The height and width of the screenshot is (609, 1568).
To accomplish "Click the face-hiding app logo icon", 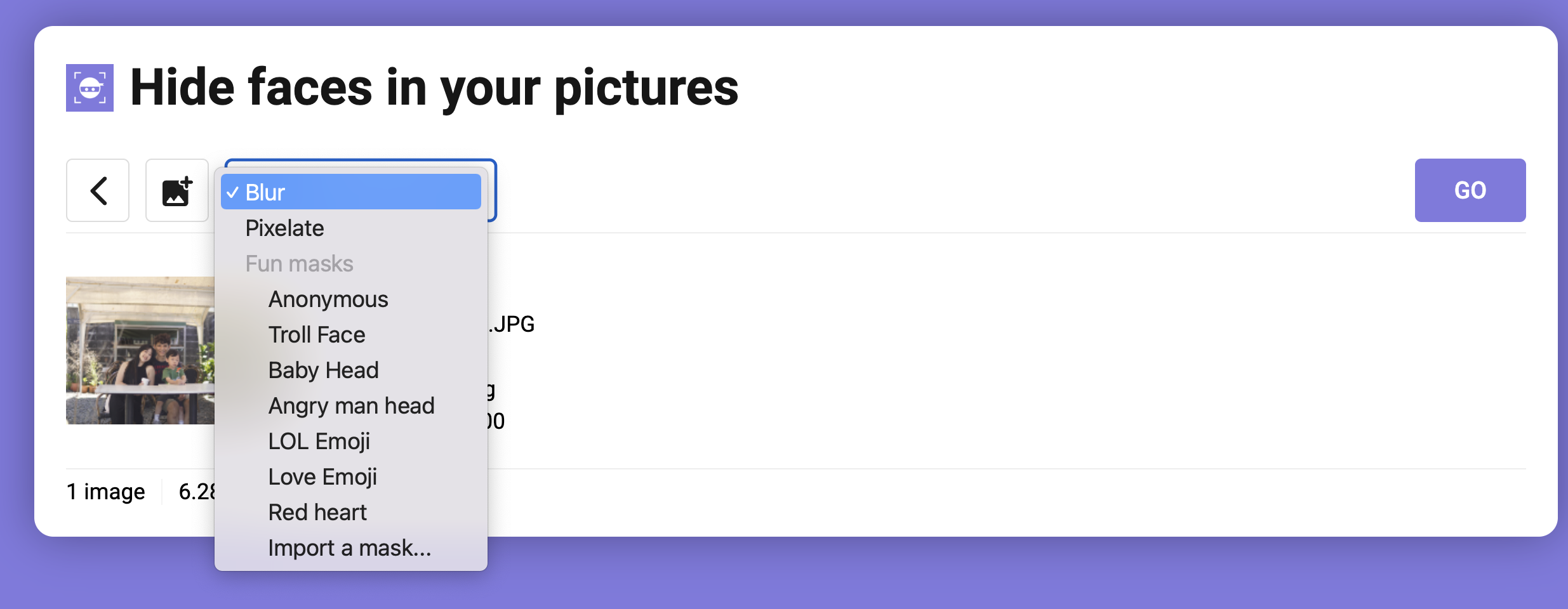I will click(90, 88).
